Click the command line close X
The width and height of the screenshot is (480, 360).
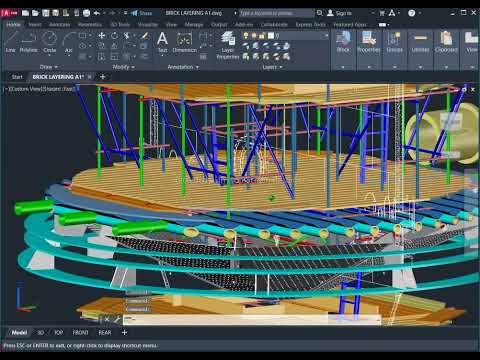(107, 319)
